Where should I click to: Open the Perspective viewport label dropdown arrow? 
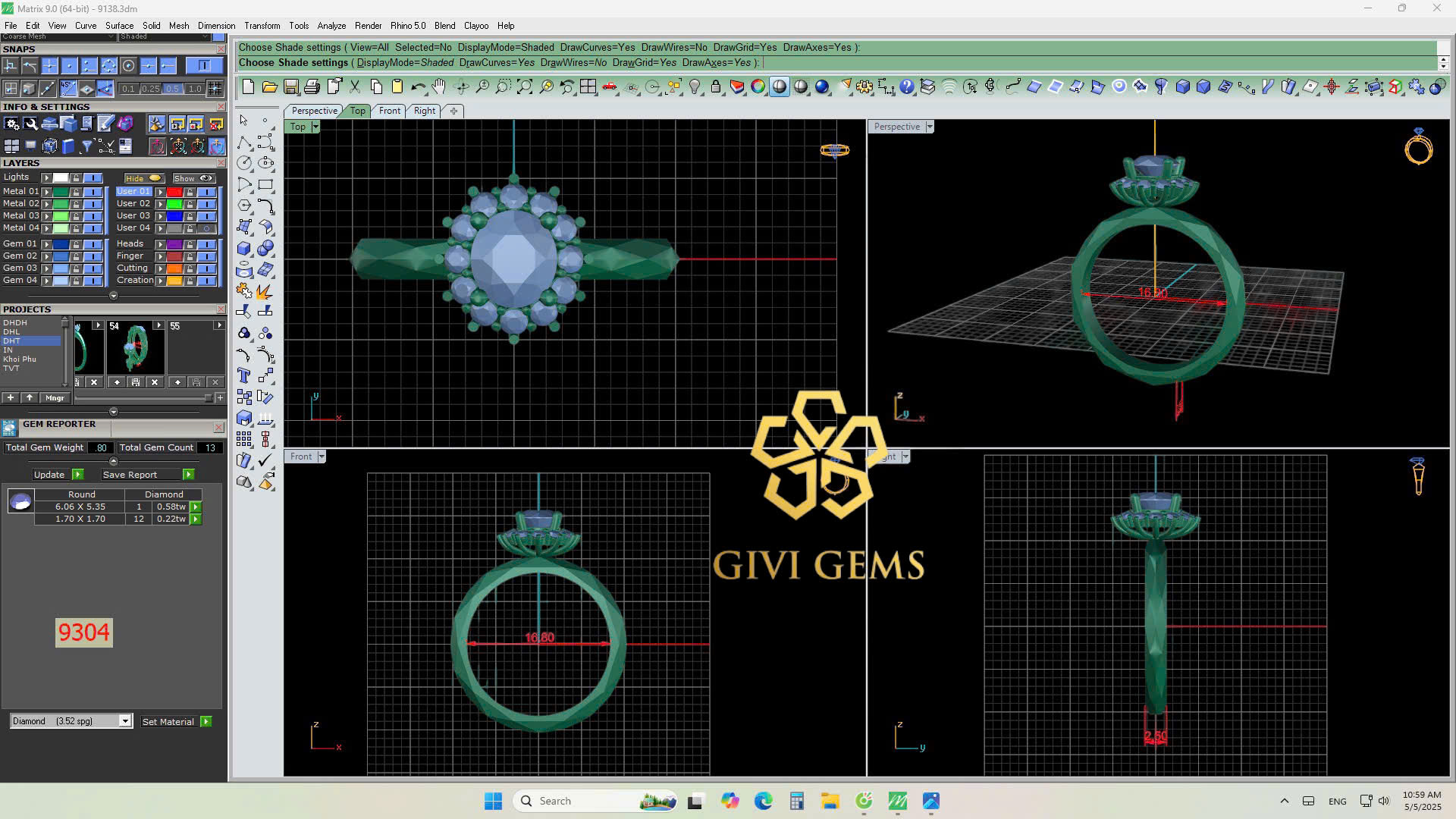coord(929,127)
